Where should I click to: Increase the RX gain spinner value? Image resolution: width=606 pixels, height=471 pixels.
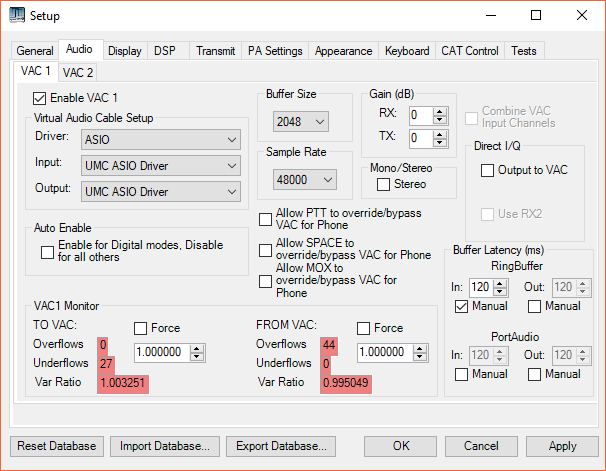point(441,110)
